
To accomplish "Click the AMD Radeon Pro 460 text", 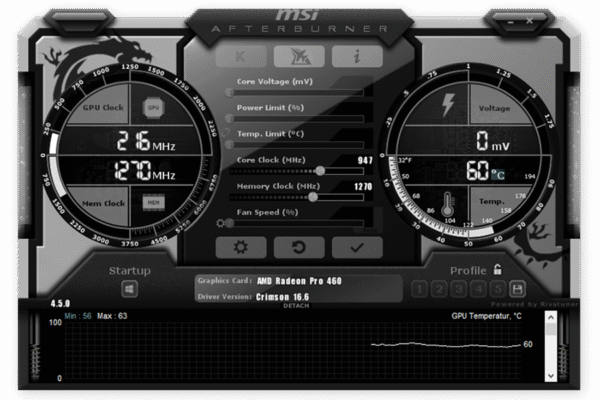I will [299, 281].
